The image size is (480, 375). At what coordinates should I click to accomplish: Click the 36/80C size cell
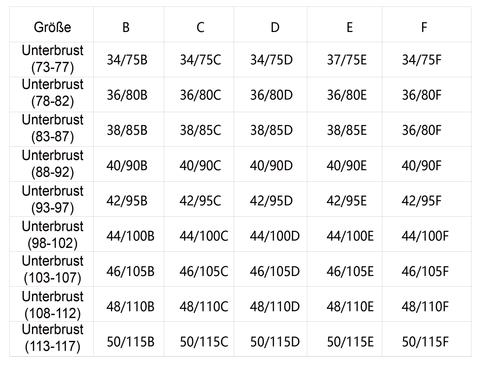[x=200, y=95]
